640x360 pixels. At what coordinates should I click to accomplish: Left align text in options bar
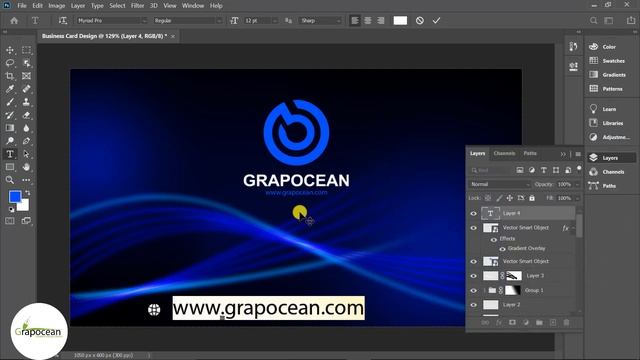click(355, 20)
